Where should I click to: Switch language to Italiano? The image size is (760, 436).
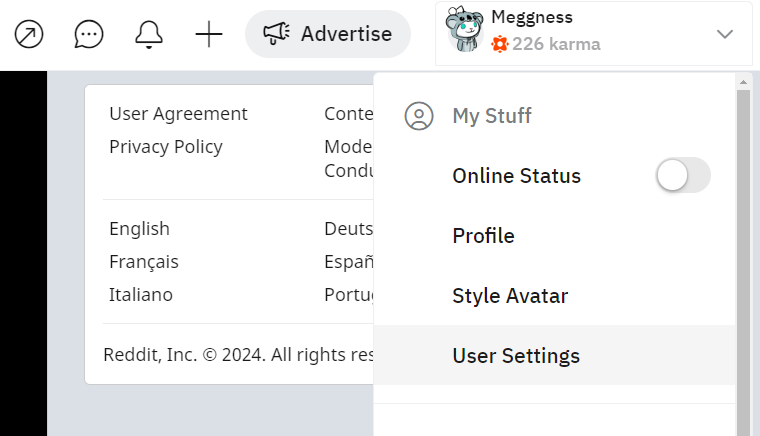[141, 295]
